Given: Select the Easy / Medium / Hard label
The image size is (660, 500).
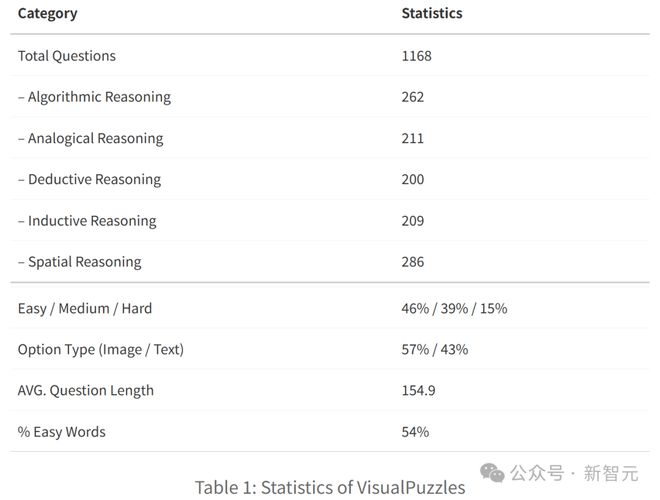Looking at the screenshot, I should click(x=85, y=308).
